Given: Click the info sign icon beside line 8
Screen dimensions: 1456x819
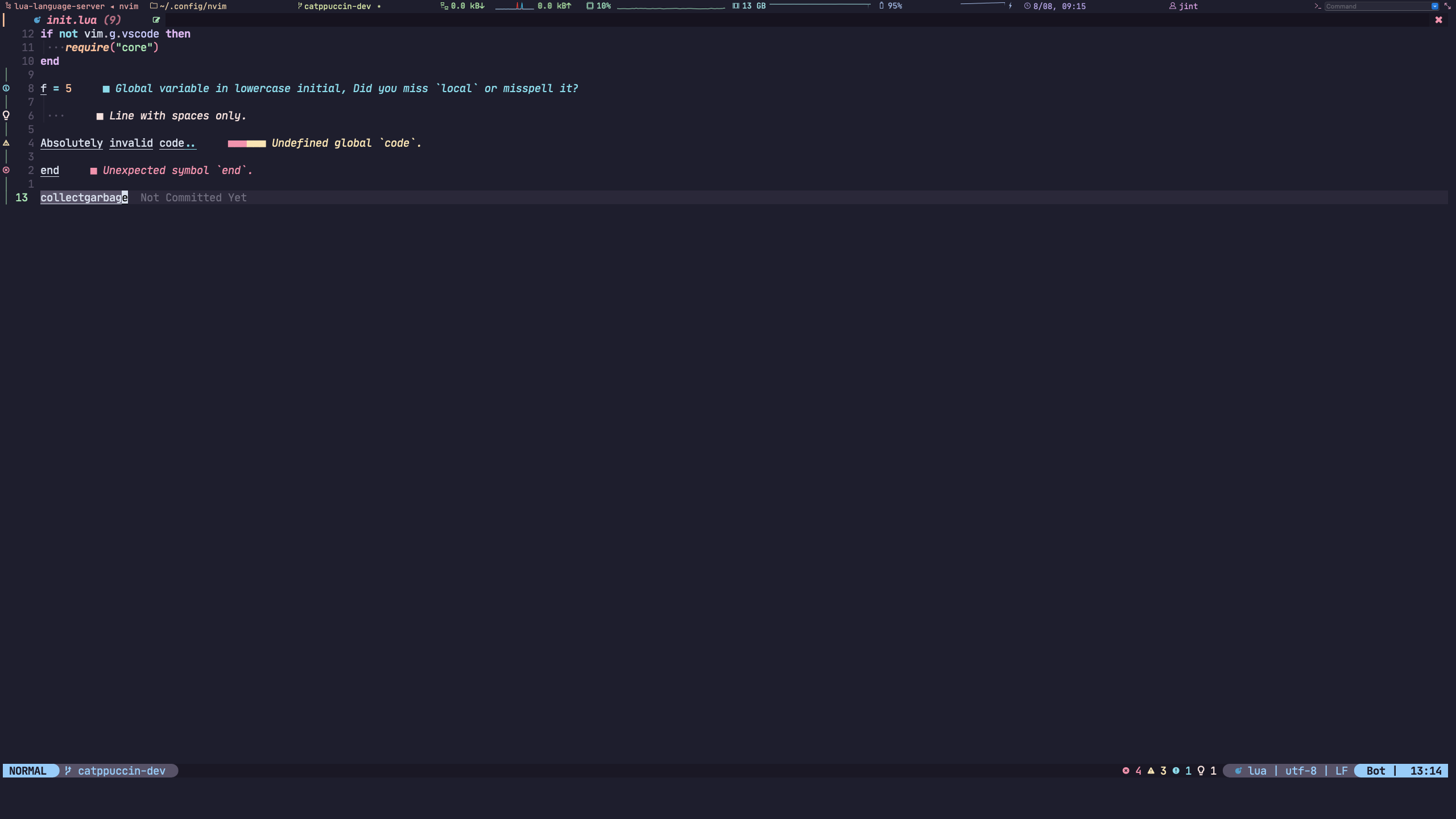Looking at the screenshot, I should (x=6, y=88).
